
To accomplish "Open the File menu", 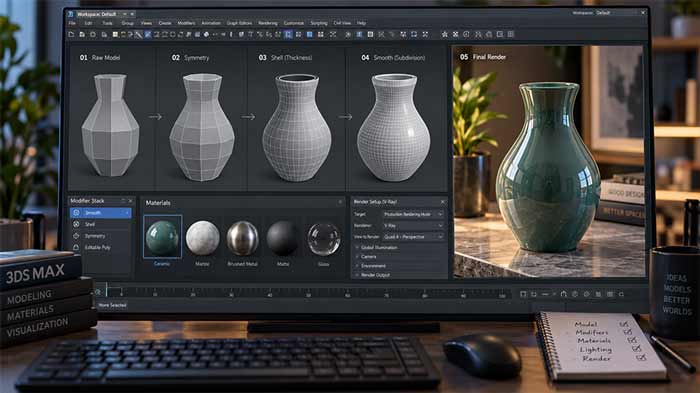I will 72,23.
